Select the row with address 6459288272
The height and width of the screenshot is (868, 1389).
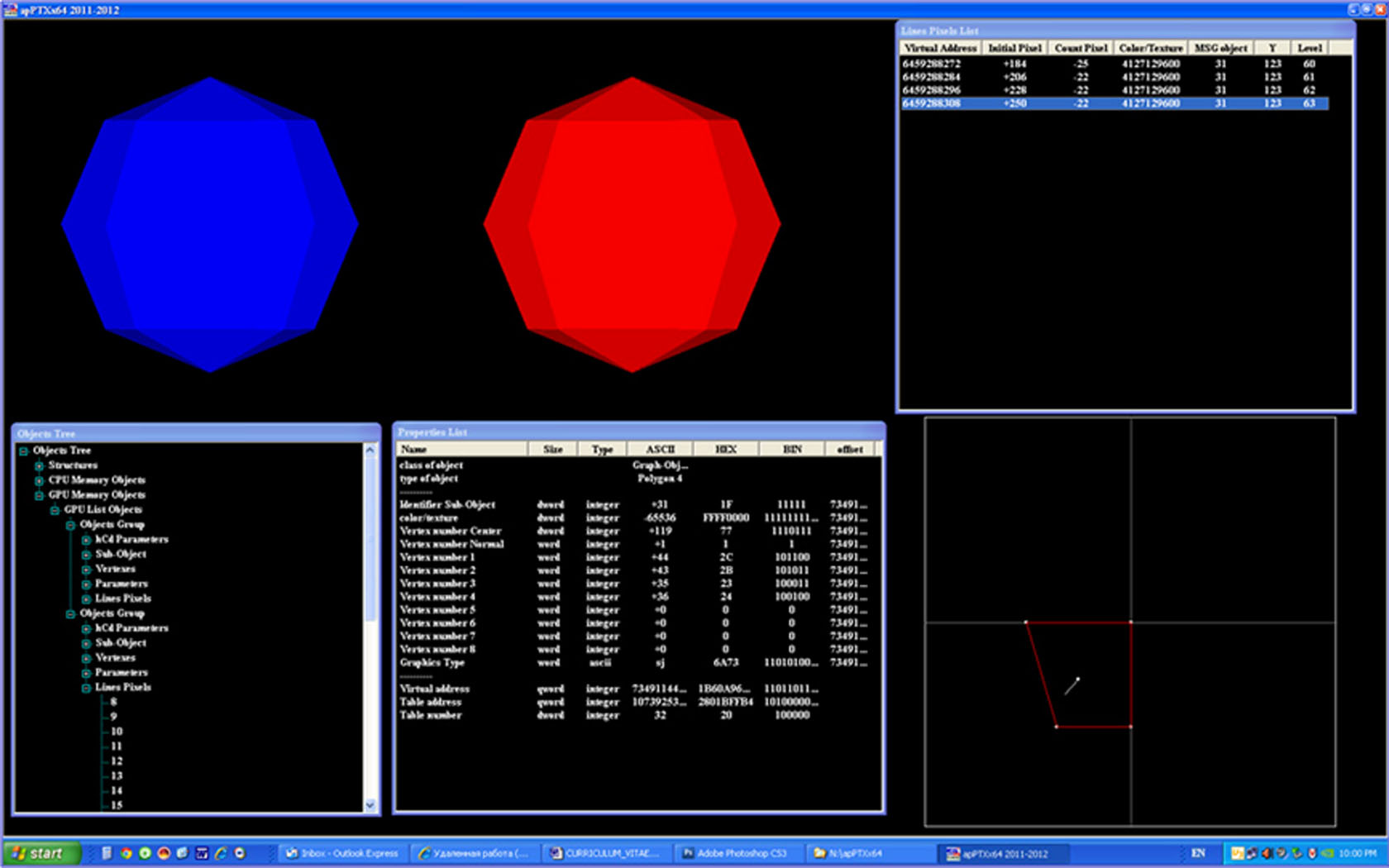[931, 64]
